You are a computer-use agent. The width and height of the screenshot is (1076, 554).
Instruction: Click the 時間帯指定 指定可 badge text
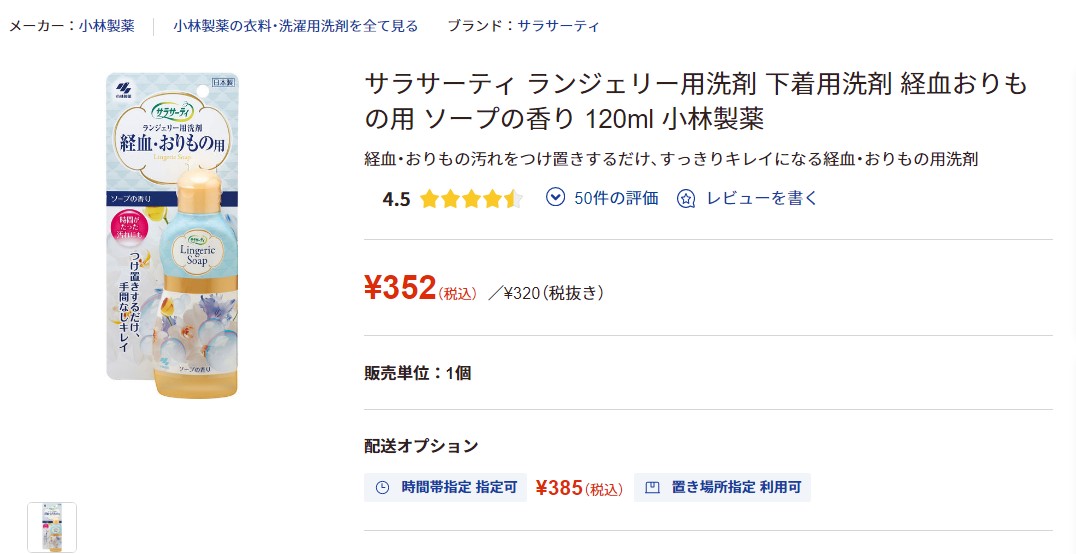459,488
